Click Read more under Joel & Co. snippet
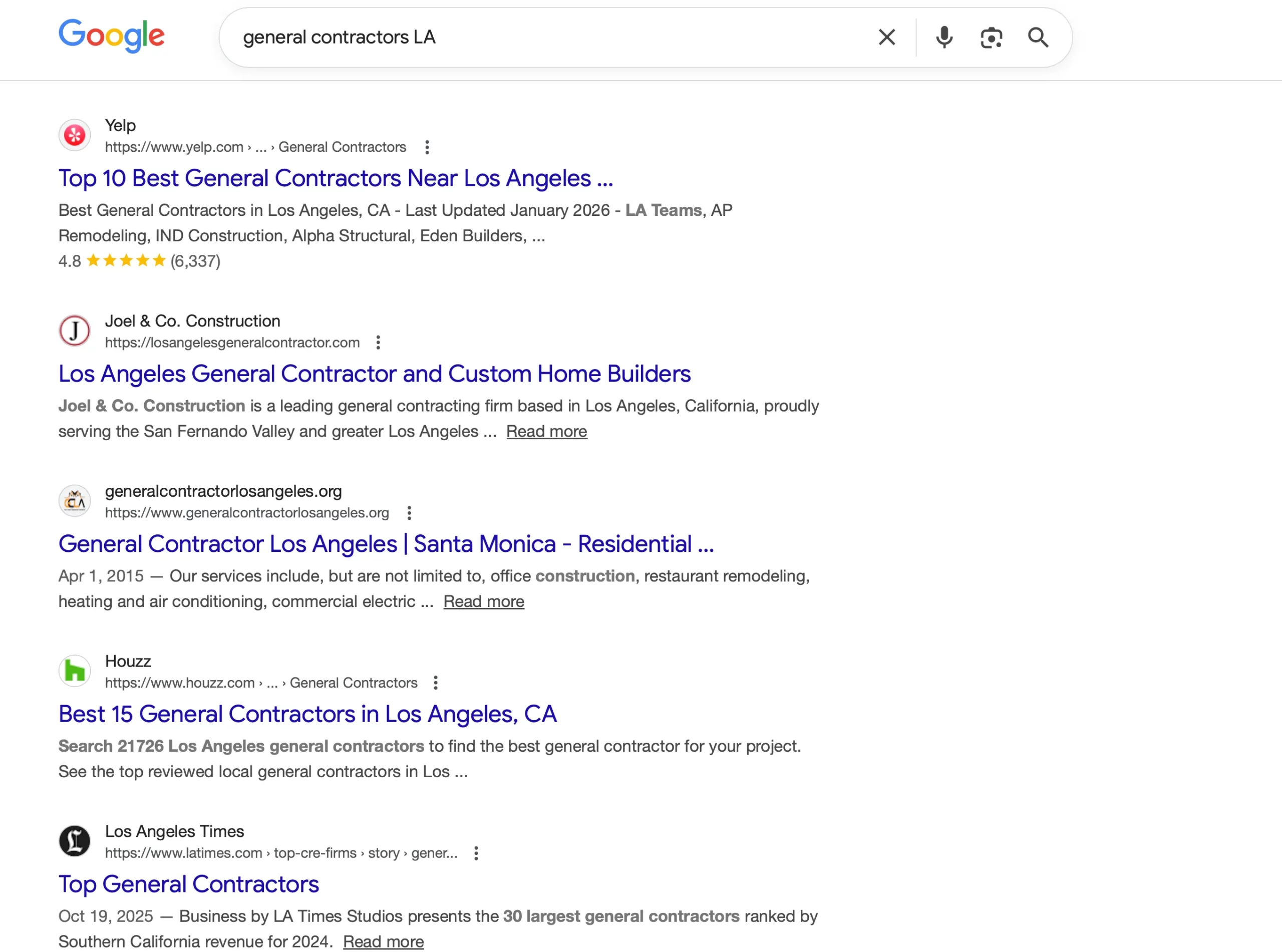Image resolution: width=1282 pixels, height=952 pixels. (546, 432)
